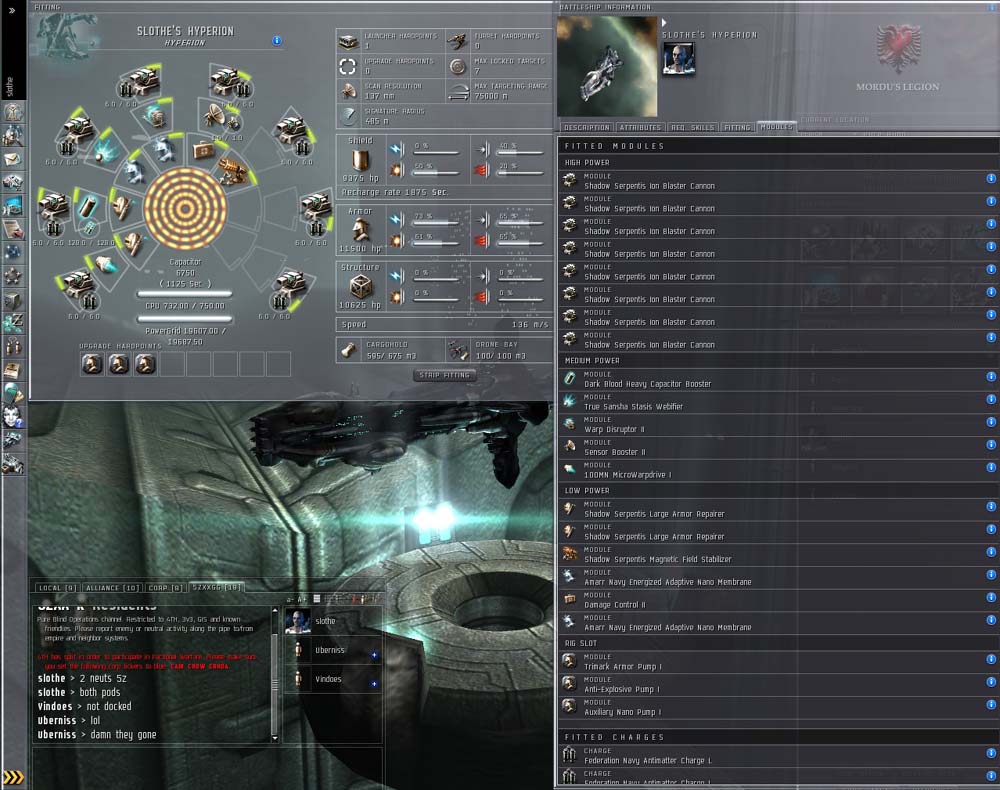Image resolution: width=1000 pixels, height=790 pixels.
Task: Switch to the Req. Skills tab
Action: 693,128
